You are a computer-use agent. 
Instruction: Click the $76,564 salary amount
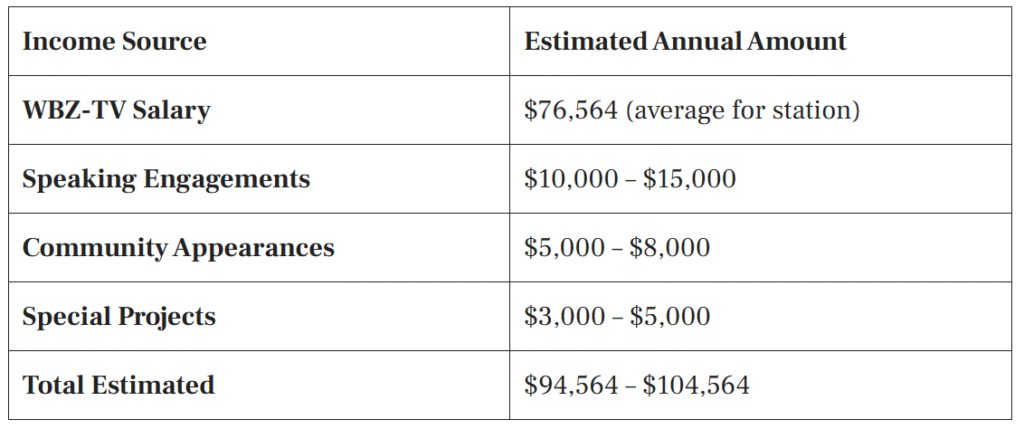(x=571, y=110)
